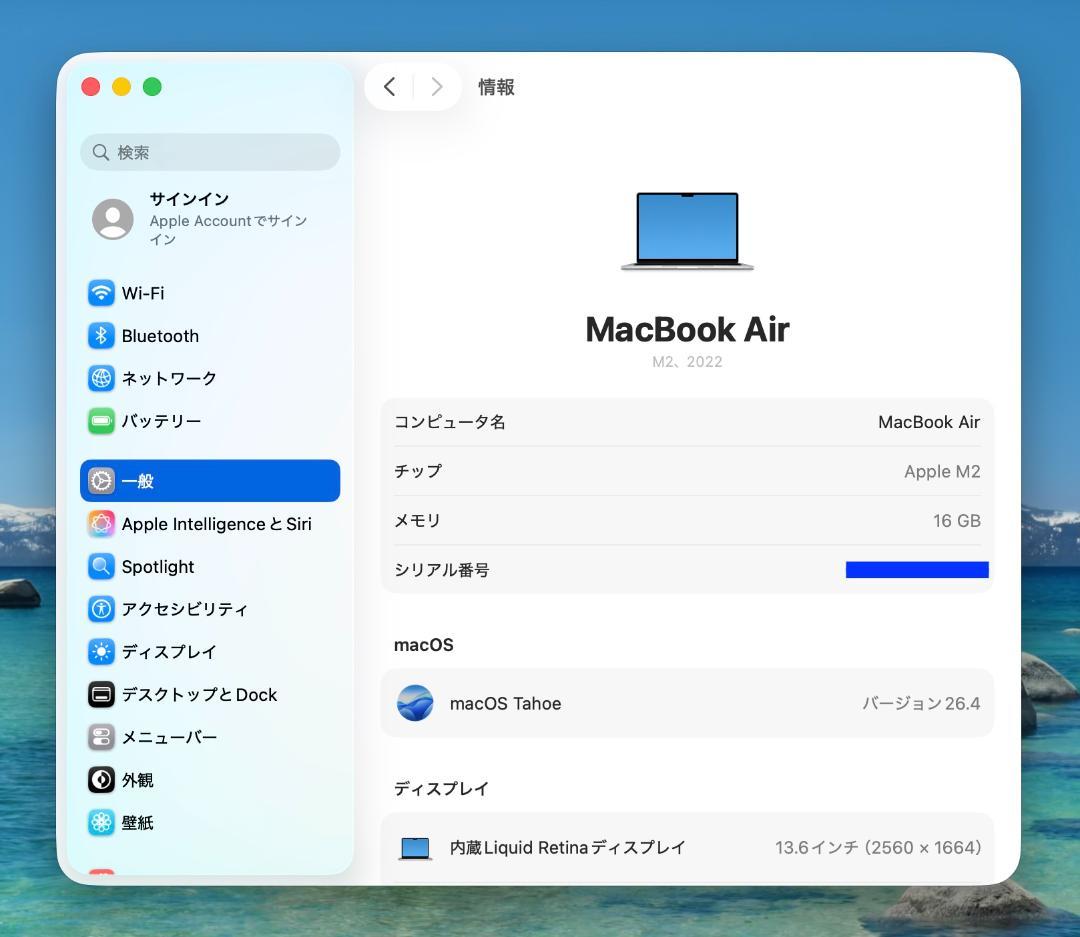
Task: Open the macOS Tahoe version row
Action: click(x=687, y=703)
